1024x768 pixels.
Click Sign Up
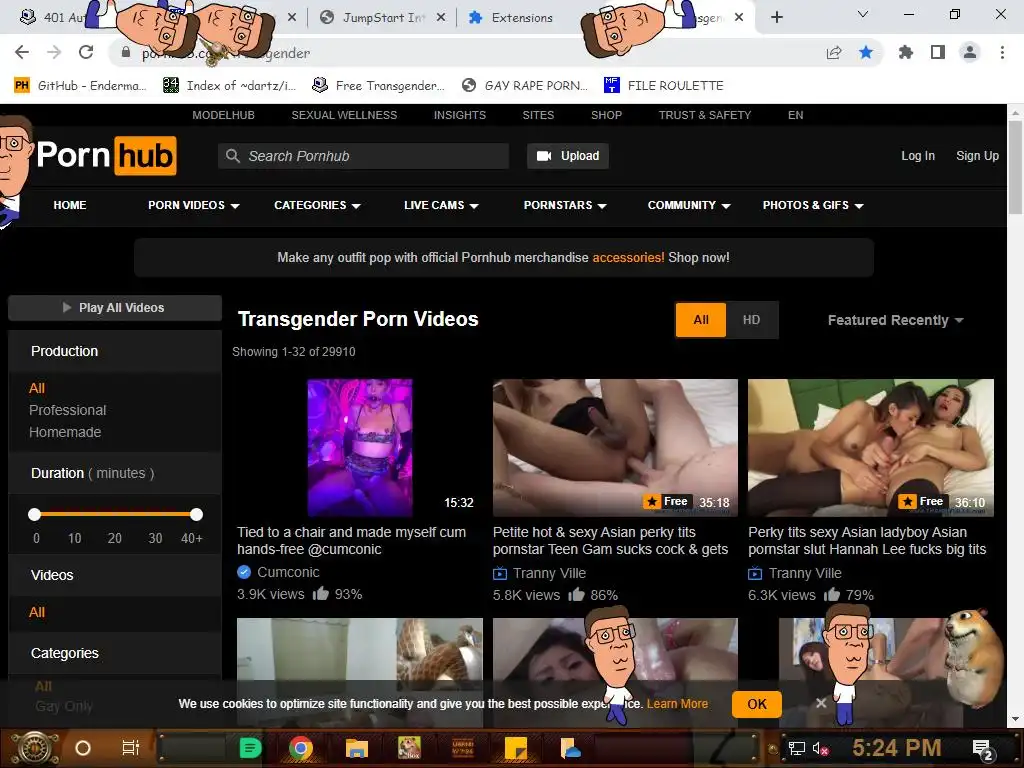coord(977,156)
